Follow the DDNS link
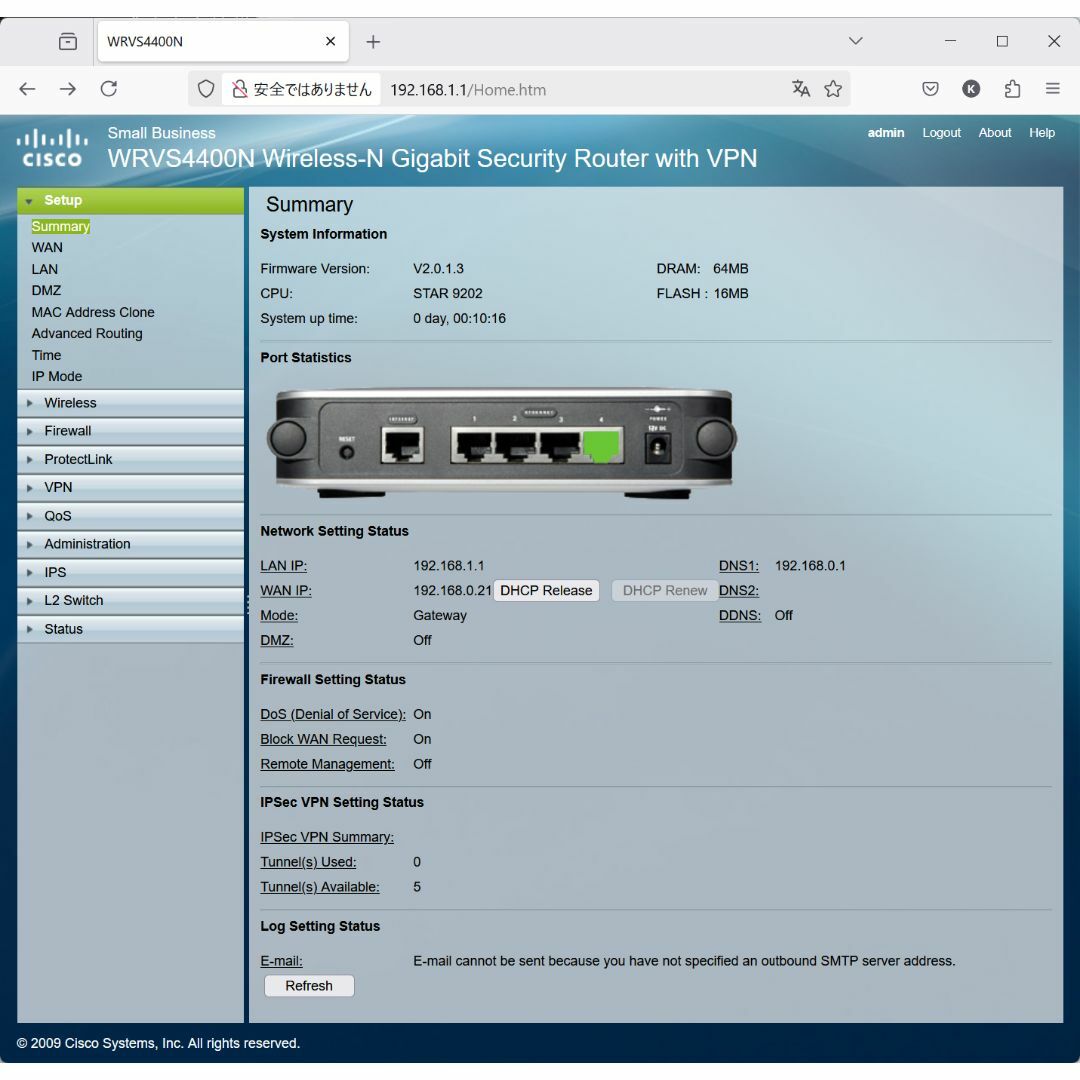 (x=740, y=615)
